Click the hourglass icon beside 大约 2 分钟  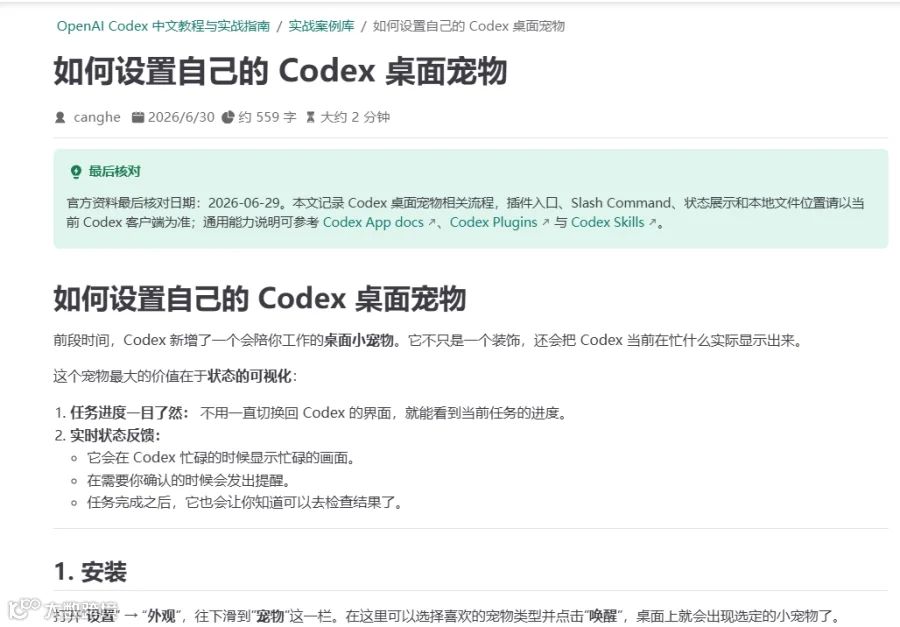311,117
